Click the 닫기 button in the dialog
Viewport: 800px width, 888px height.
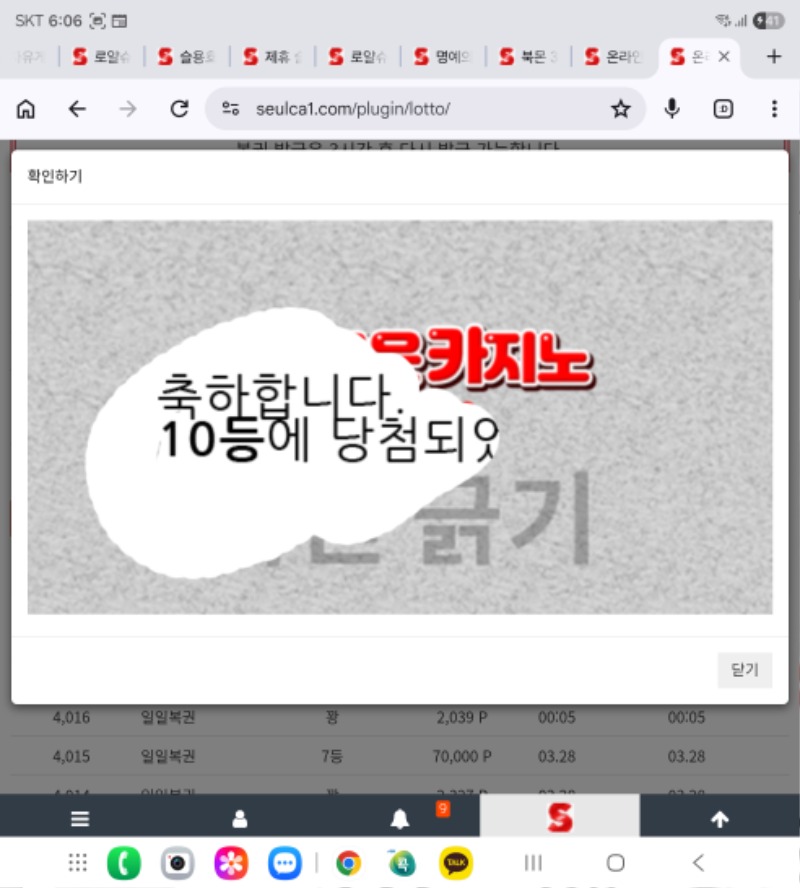(744, 670)
